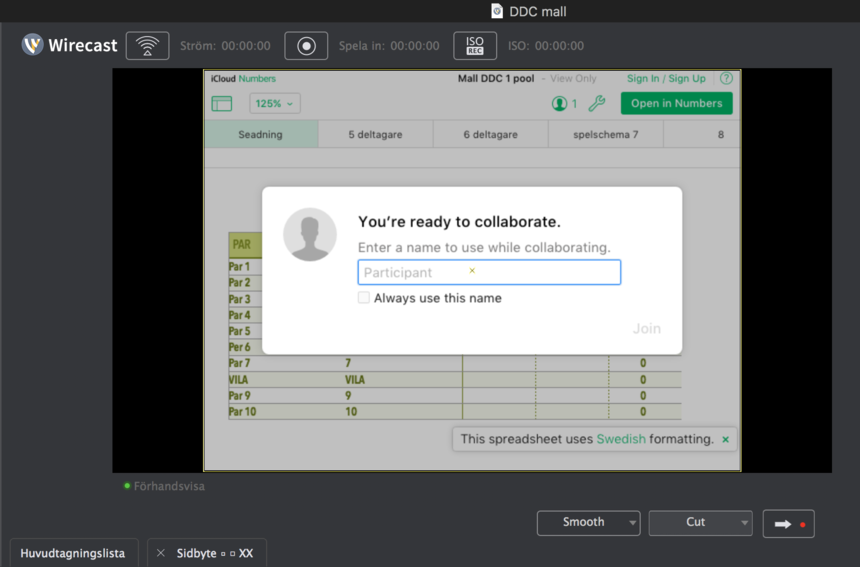Switch to the spelschema 7 tab
The height and width of the screenshot is (567, 860).
pos(606,134)
